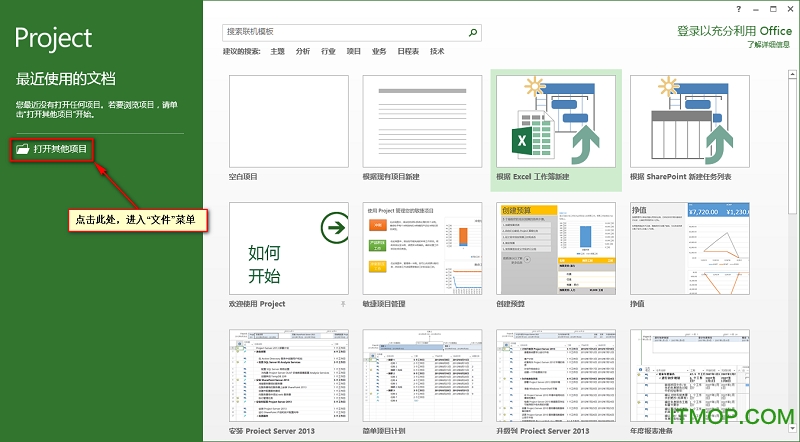Screen dimensions: 800x442
Task: Open the 欢迎使用 Project 如何开始 tile
Action: 289,249
